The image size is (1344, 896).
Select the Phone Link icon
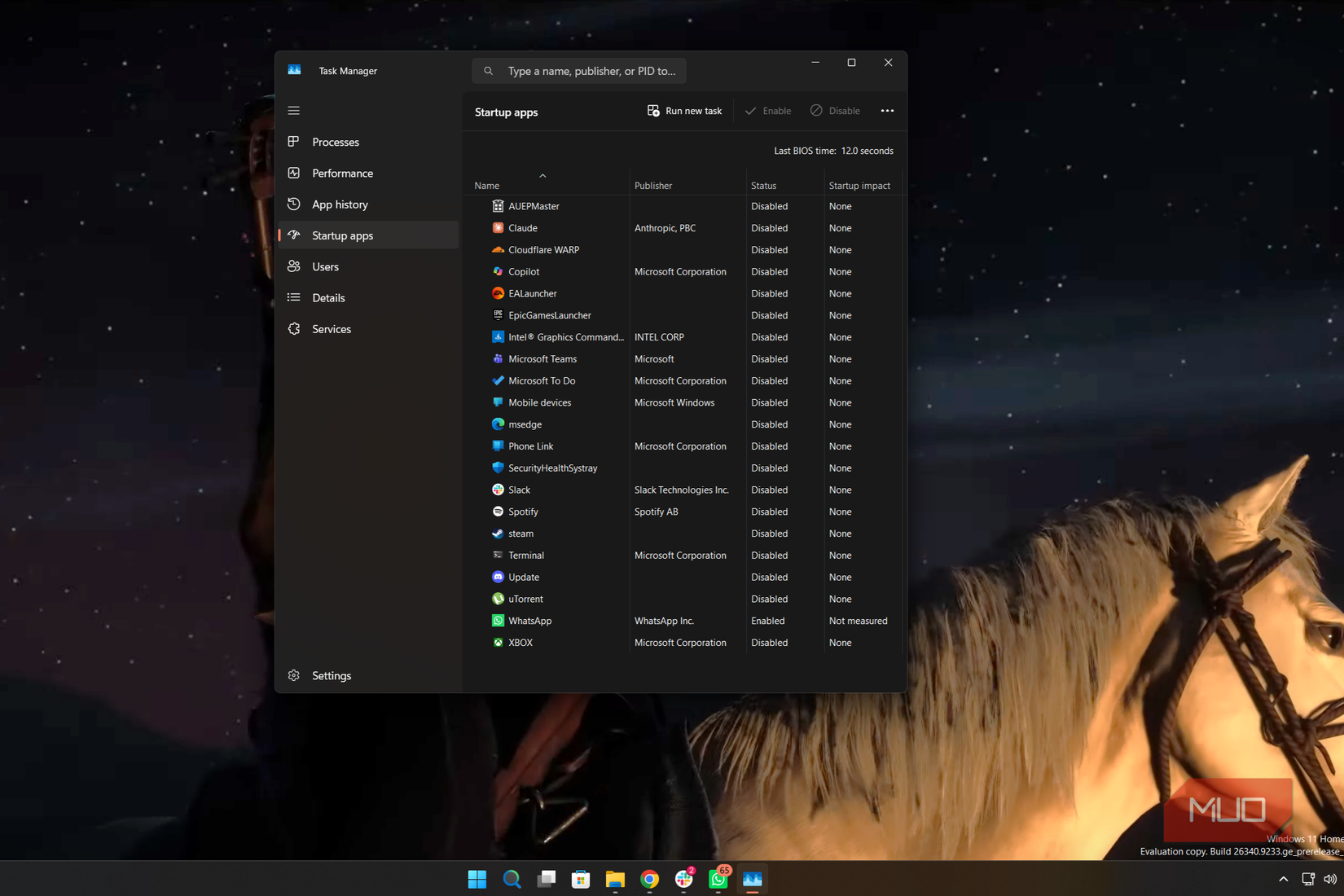(498, 446)
